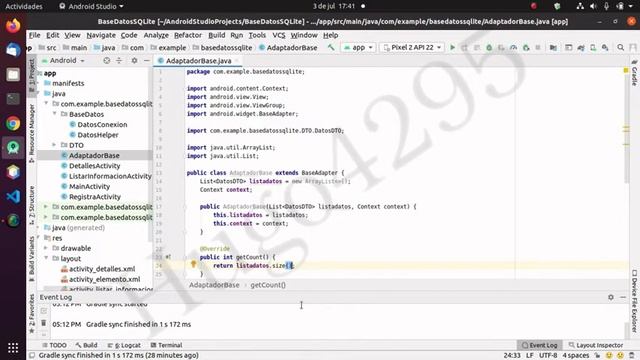
Task: Toggle the Event Log button
Action: 540,345
